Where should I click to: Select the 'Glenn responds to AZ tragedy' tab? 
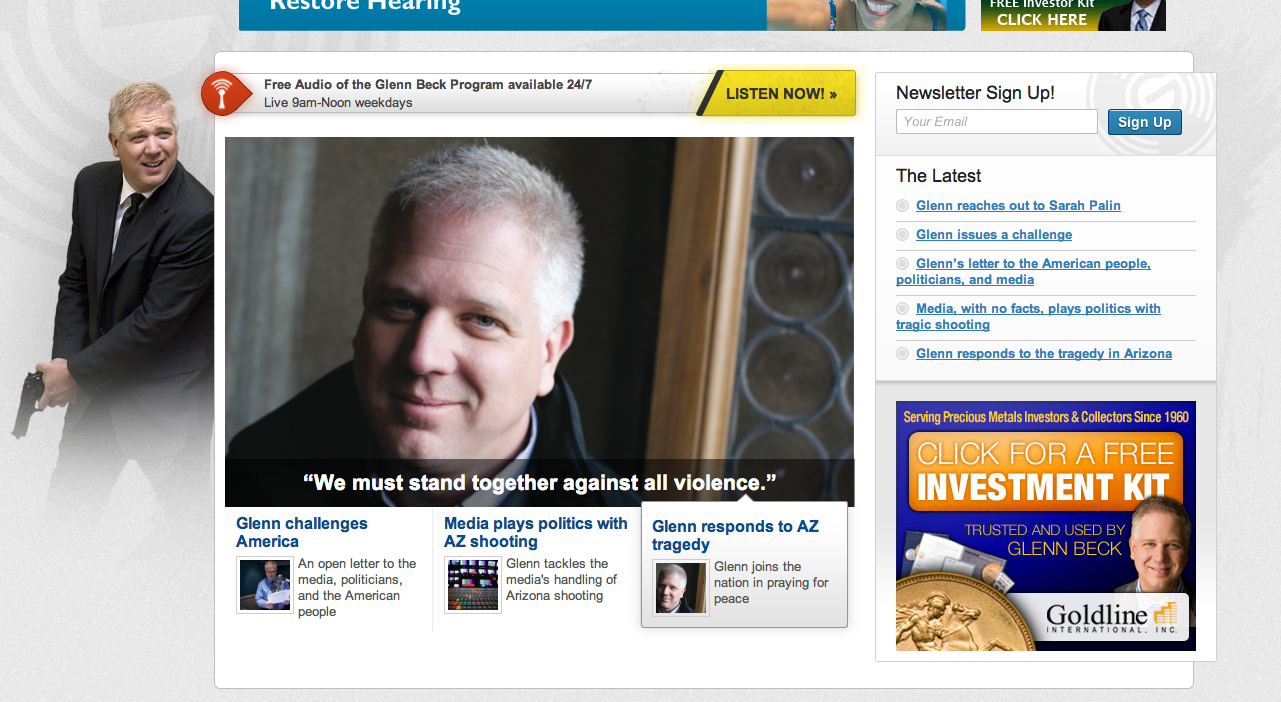tap(744, 565)
